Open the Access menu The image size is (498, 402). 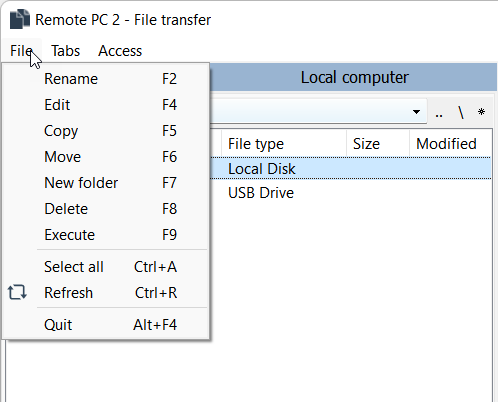coord(120,51)
